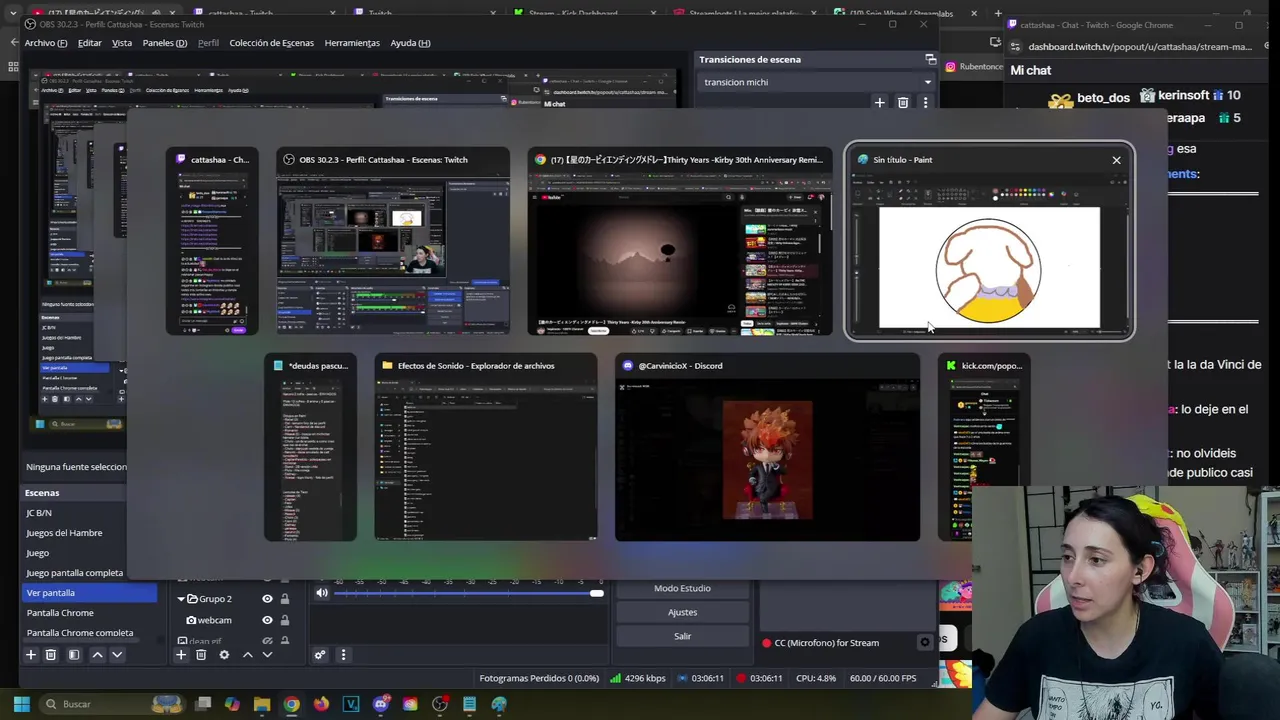
Task: Select the Juego scene
Action: pyautogui.click(x=89, y=553)
